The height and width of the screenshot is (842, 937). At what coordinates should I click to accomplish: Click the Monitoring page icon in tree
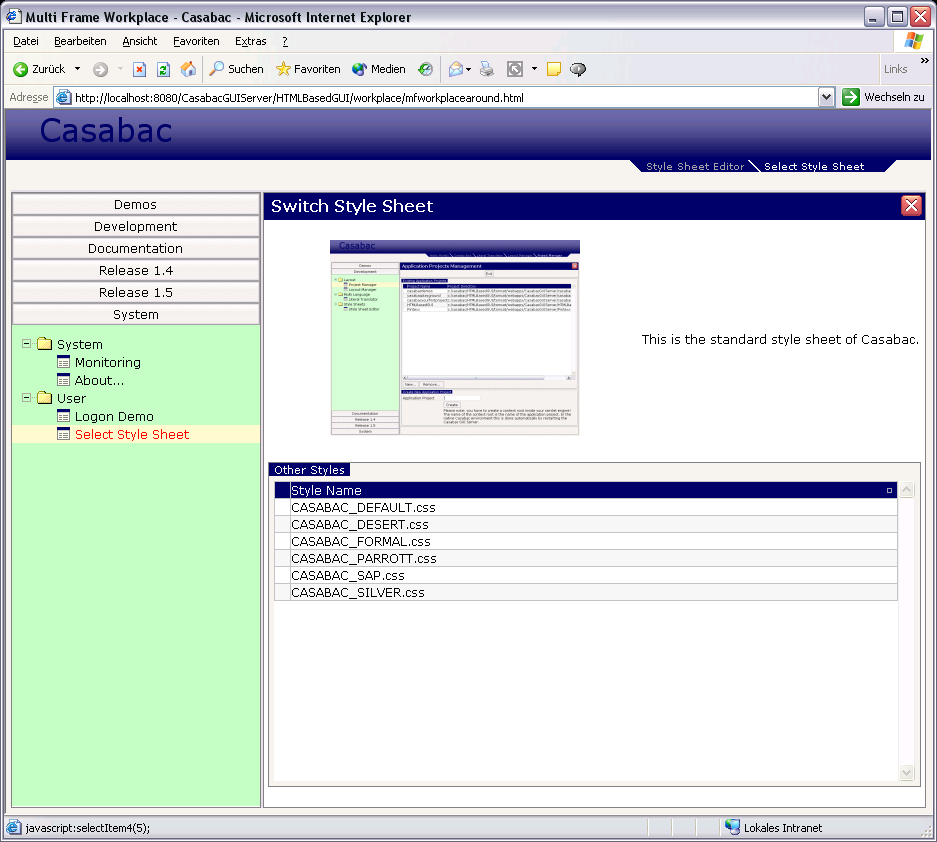(x=64, y=362)
